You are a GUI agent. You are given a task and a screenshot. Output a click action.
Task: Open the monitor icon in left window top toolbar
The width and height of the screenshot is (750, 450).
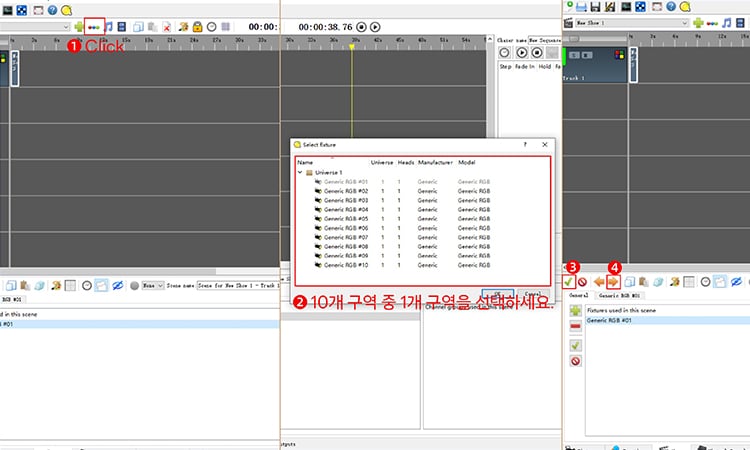point(8,10)
